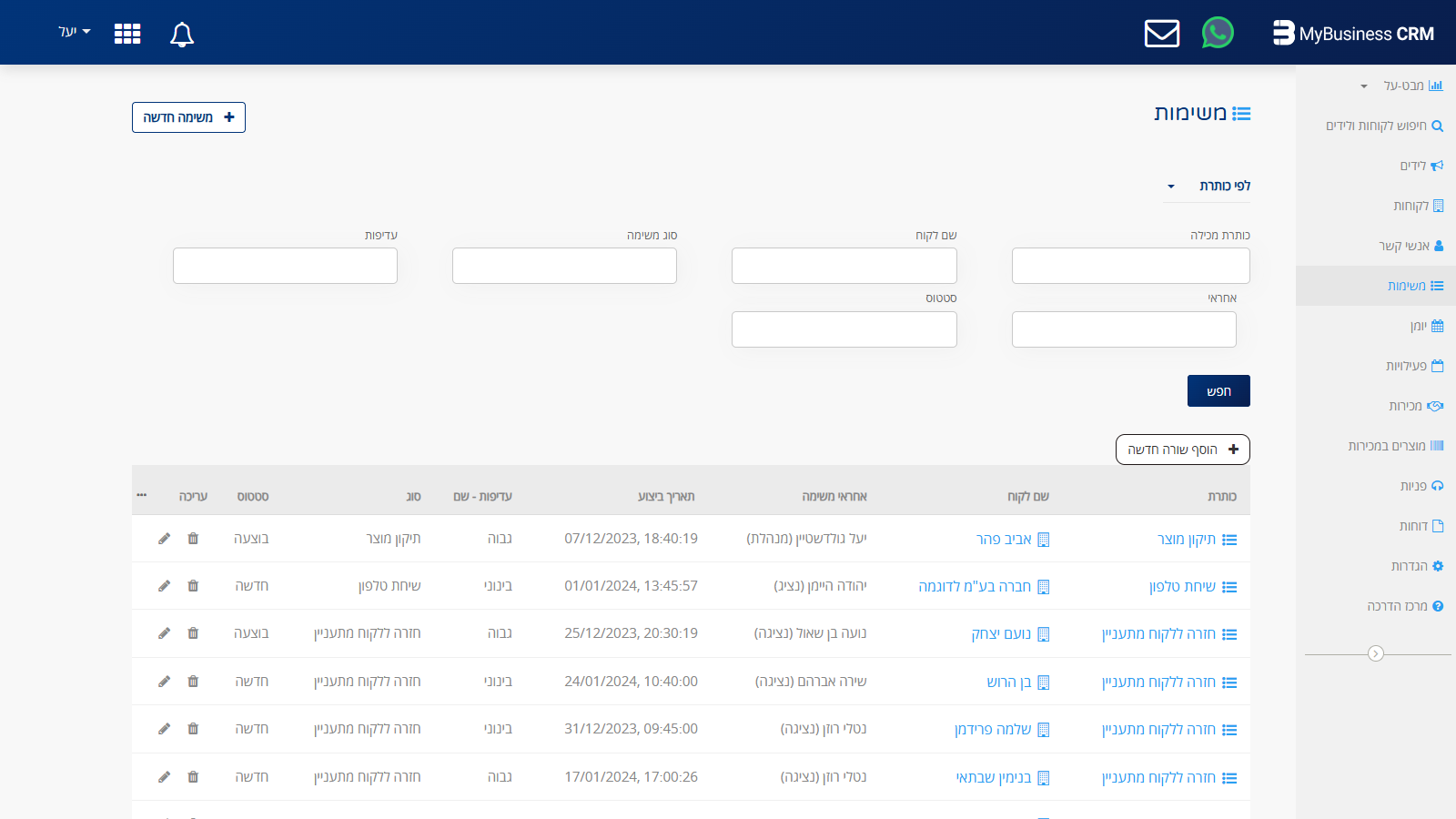
Task: Click the כותרת מכילה input field
Action: [1130, 266]
